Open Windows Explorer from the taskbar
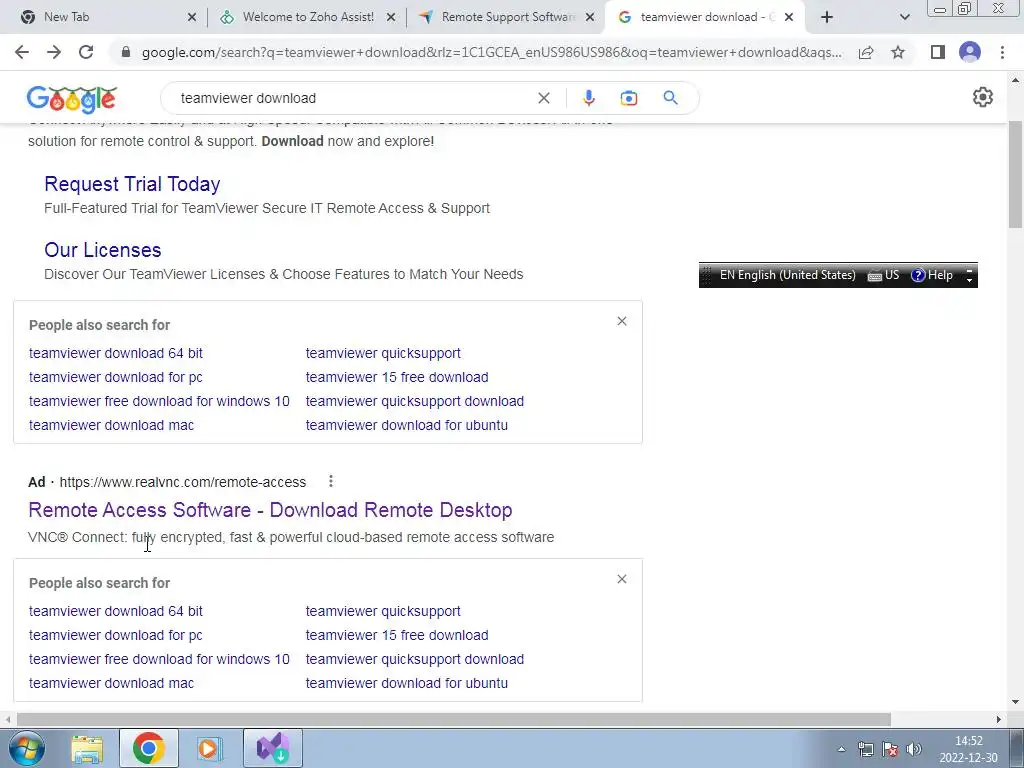 87,749
